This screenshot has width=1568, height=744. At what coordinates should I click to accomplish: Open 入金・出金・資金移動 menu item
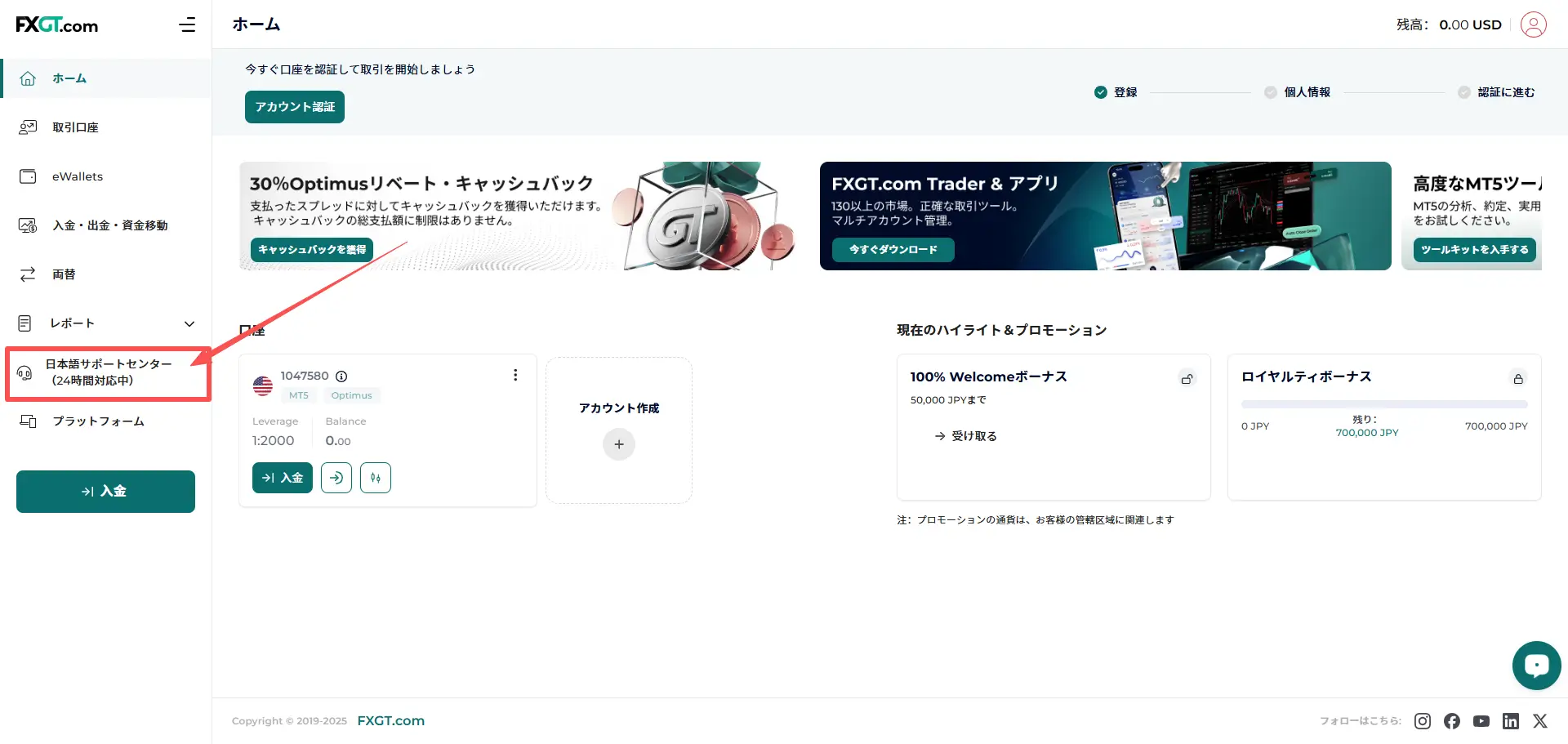[x=106, y=225]
